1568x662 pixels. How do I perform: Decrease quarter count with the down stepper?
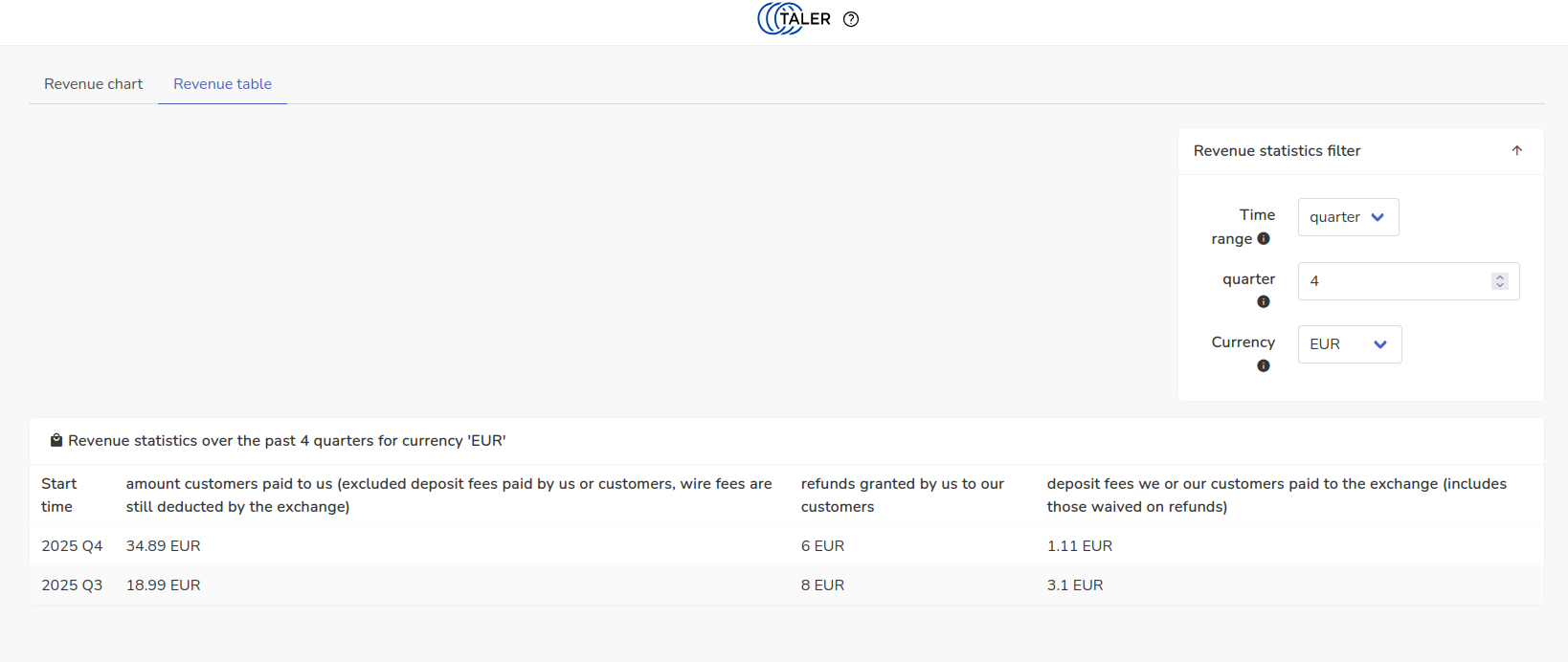tap(1500, 285)
